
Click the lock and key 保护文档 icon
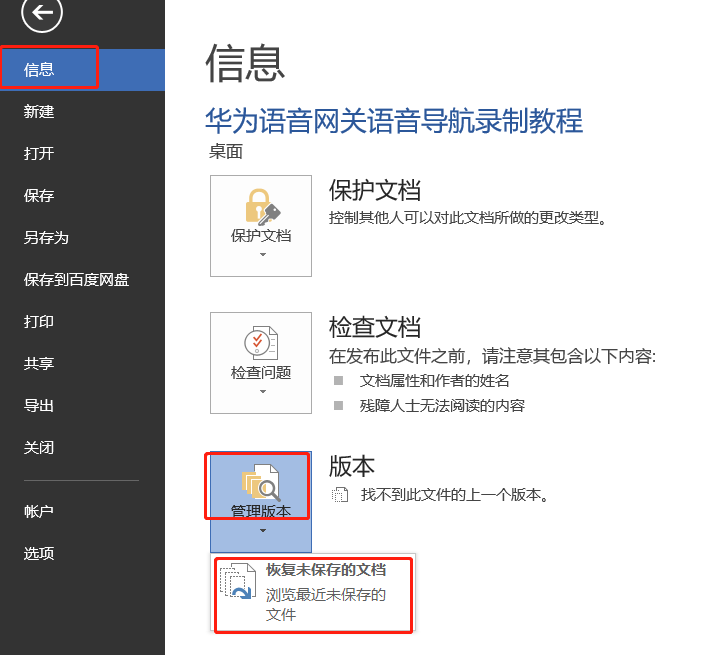[x=262, y=207]
